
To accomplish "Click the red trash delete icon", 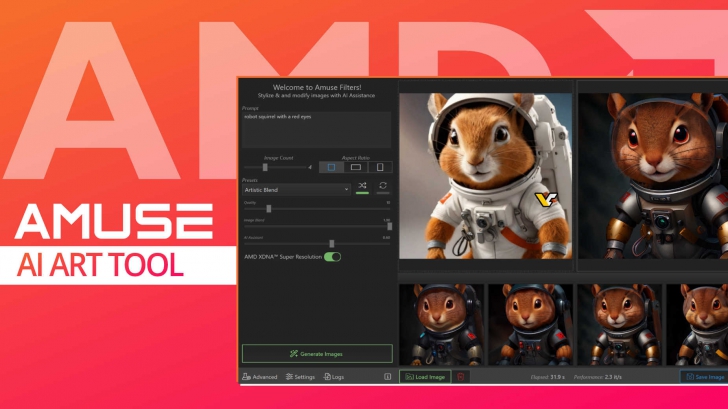I will click(461, 377).
